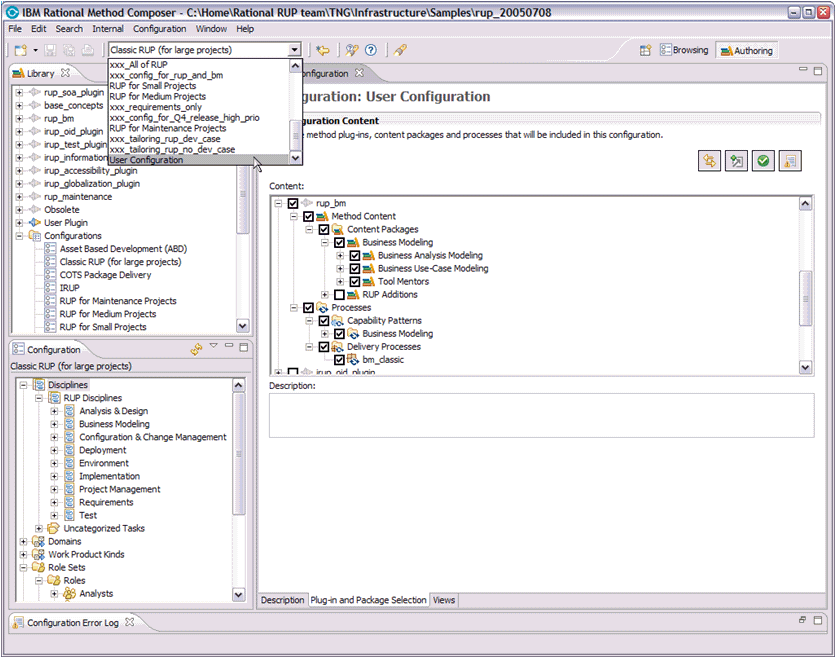835x659 pixels.
Task: Open the Configuration menu
Action: click(x=160, y=29)
